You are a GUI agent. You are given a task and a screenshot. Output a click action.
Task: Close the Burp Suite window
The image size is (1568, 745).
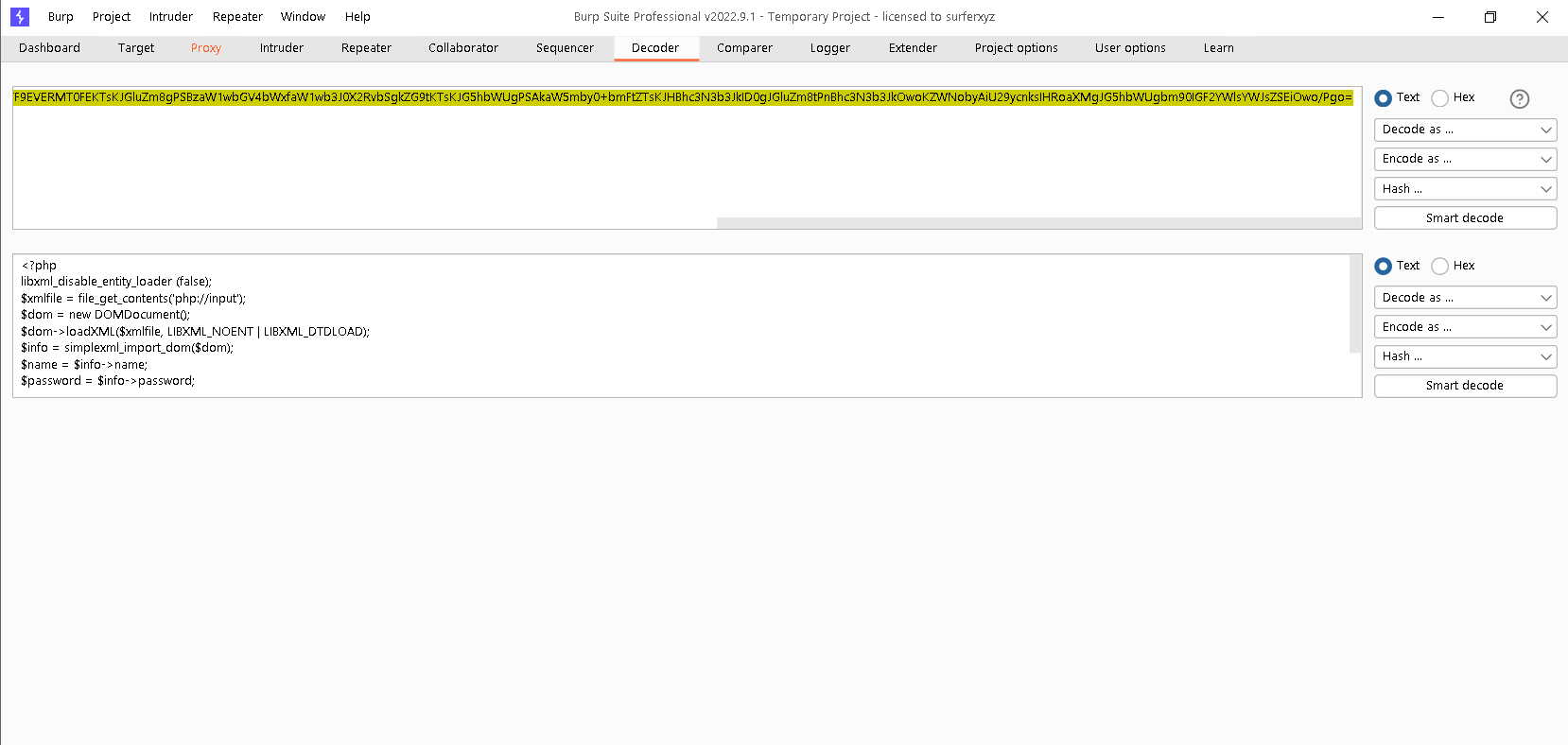(1542, 17)
